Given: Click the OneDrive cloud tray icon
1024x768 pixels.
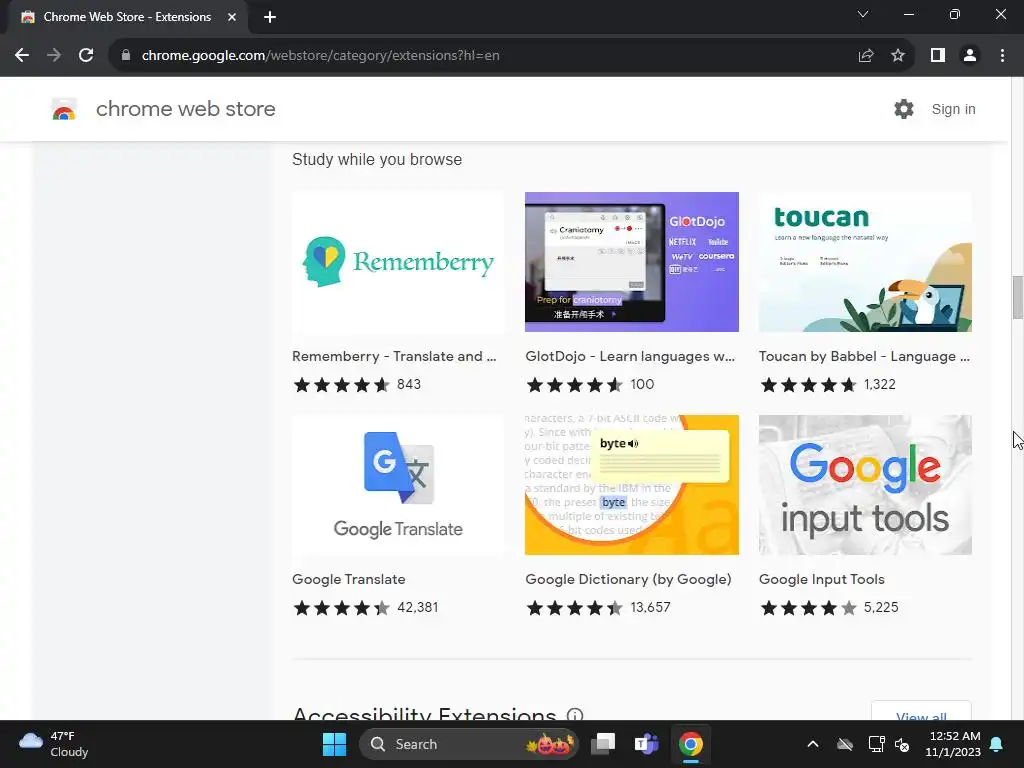Looking at the screenshot, I should coord(845,744).
